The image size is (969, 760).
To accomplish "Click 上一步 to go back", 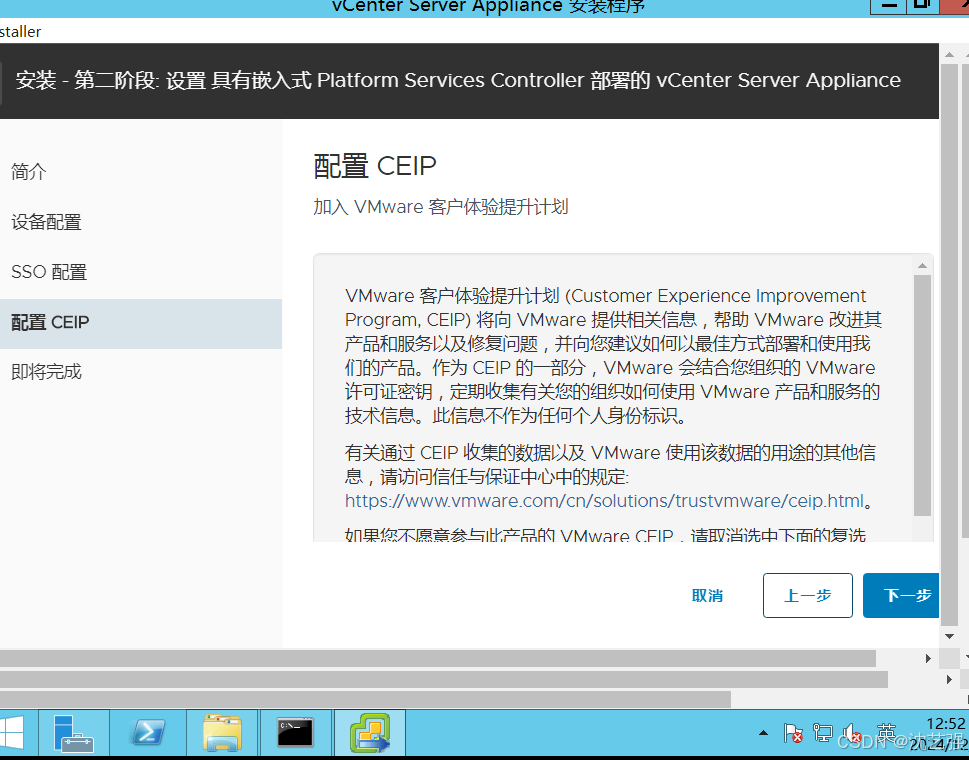I will coord(808,596).
